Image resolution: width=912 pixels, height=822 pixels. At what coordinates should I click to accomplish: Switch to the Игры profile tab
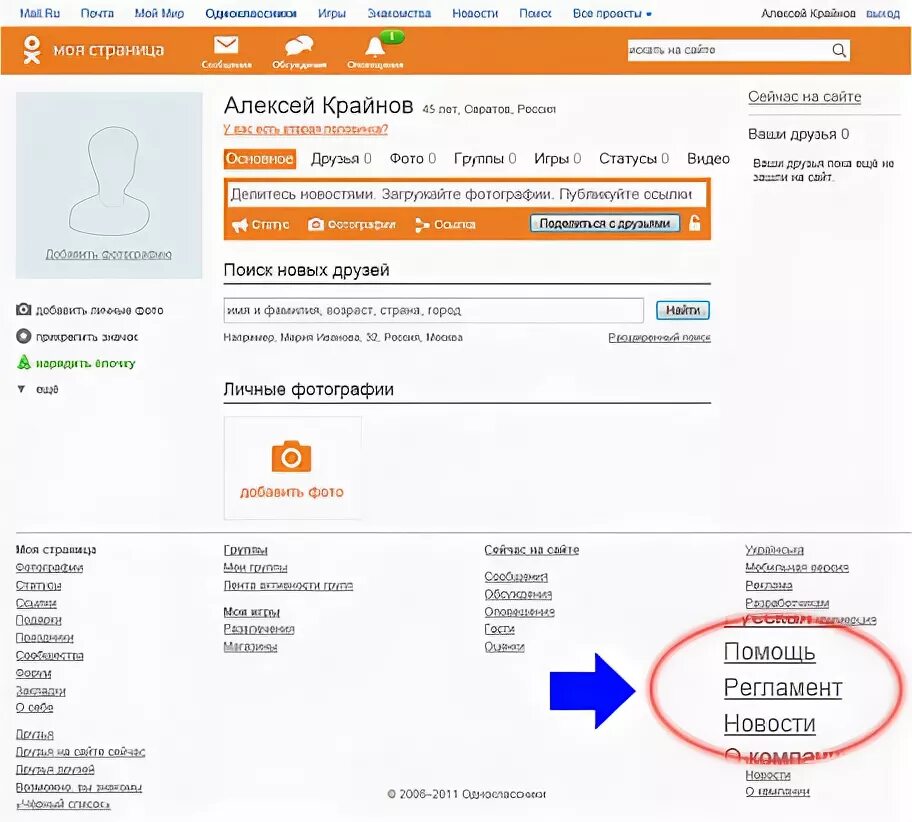coord(557,159)
